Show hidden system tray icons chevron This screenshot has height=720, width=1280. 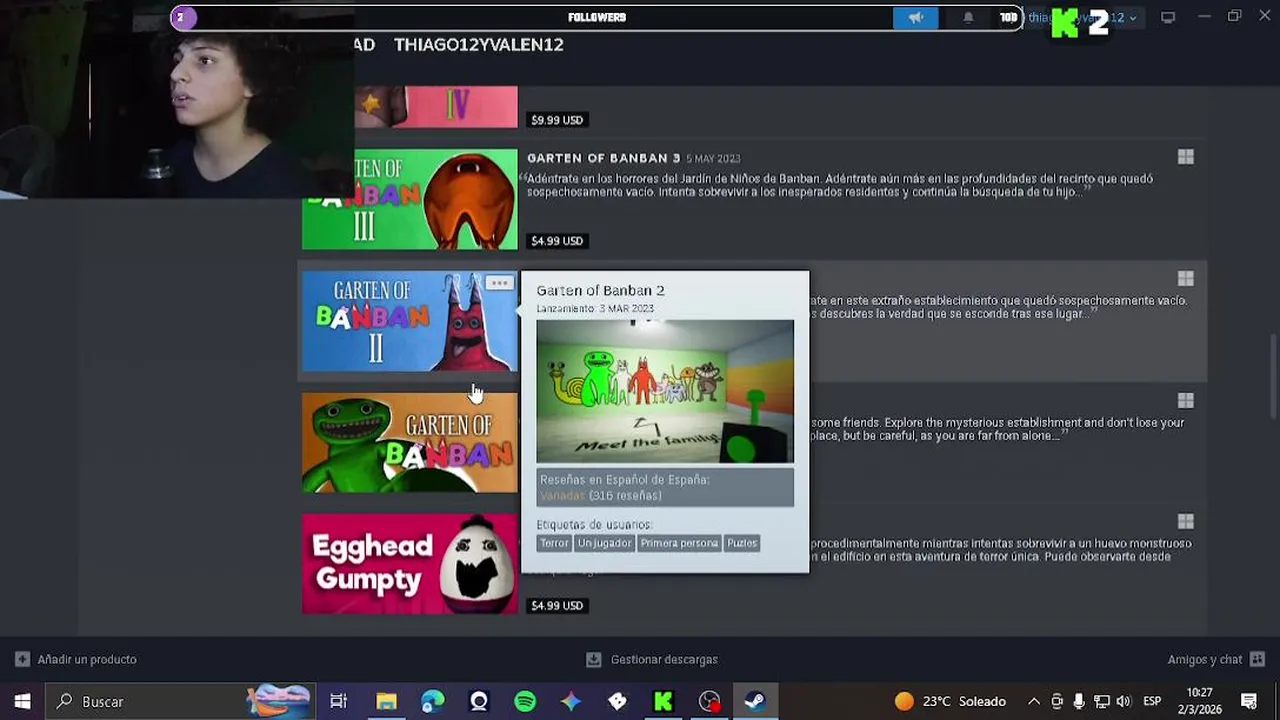[1033, 702]
